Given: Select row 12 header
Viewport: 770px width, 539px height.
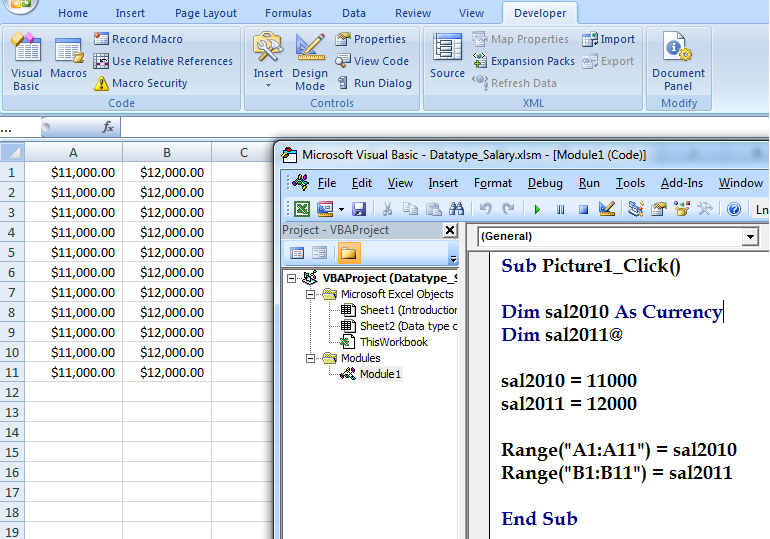Looking at the screenshot, I should 12,393.
